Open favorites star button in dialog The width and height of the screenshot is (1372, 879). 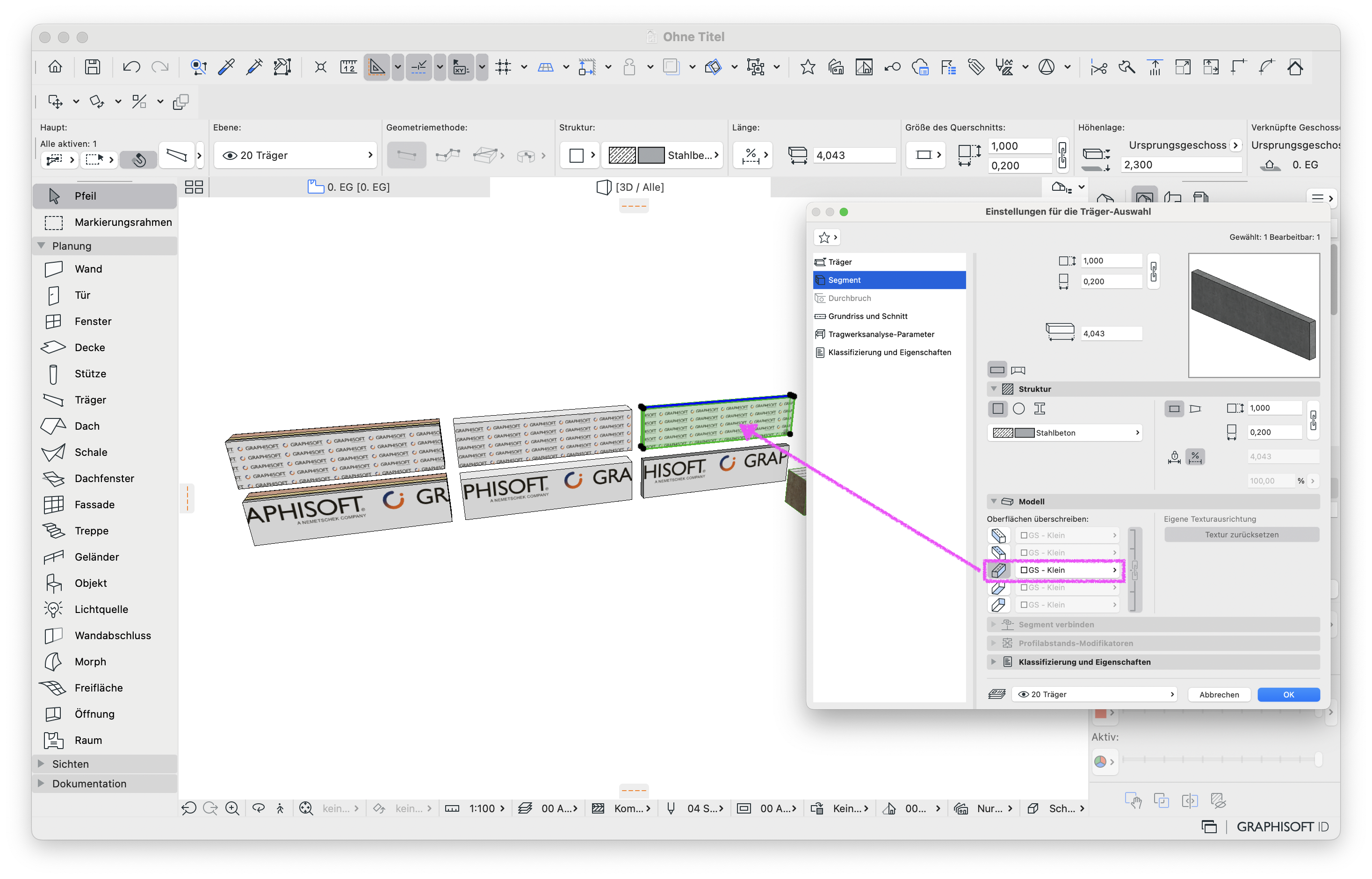point(828,238)
